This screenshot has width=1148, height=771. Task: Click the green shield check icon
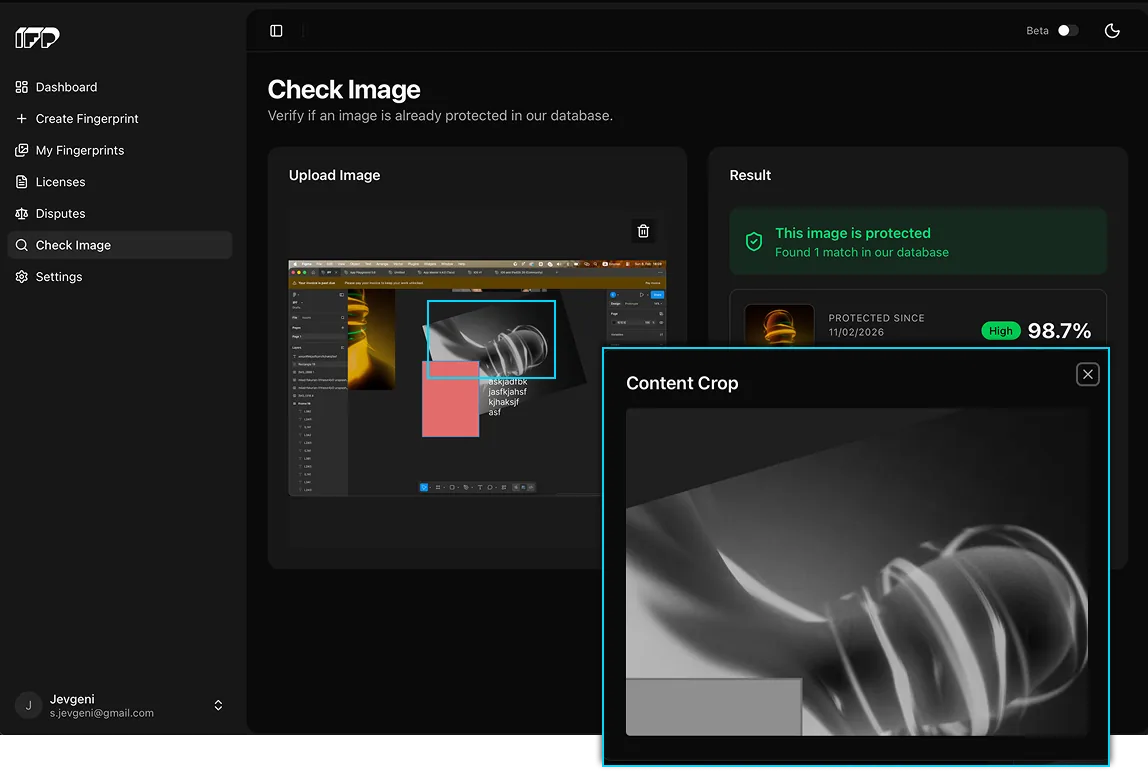point(753,242)
